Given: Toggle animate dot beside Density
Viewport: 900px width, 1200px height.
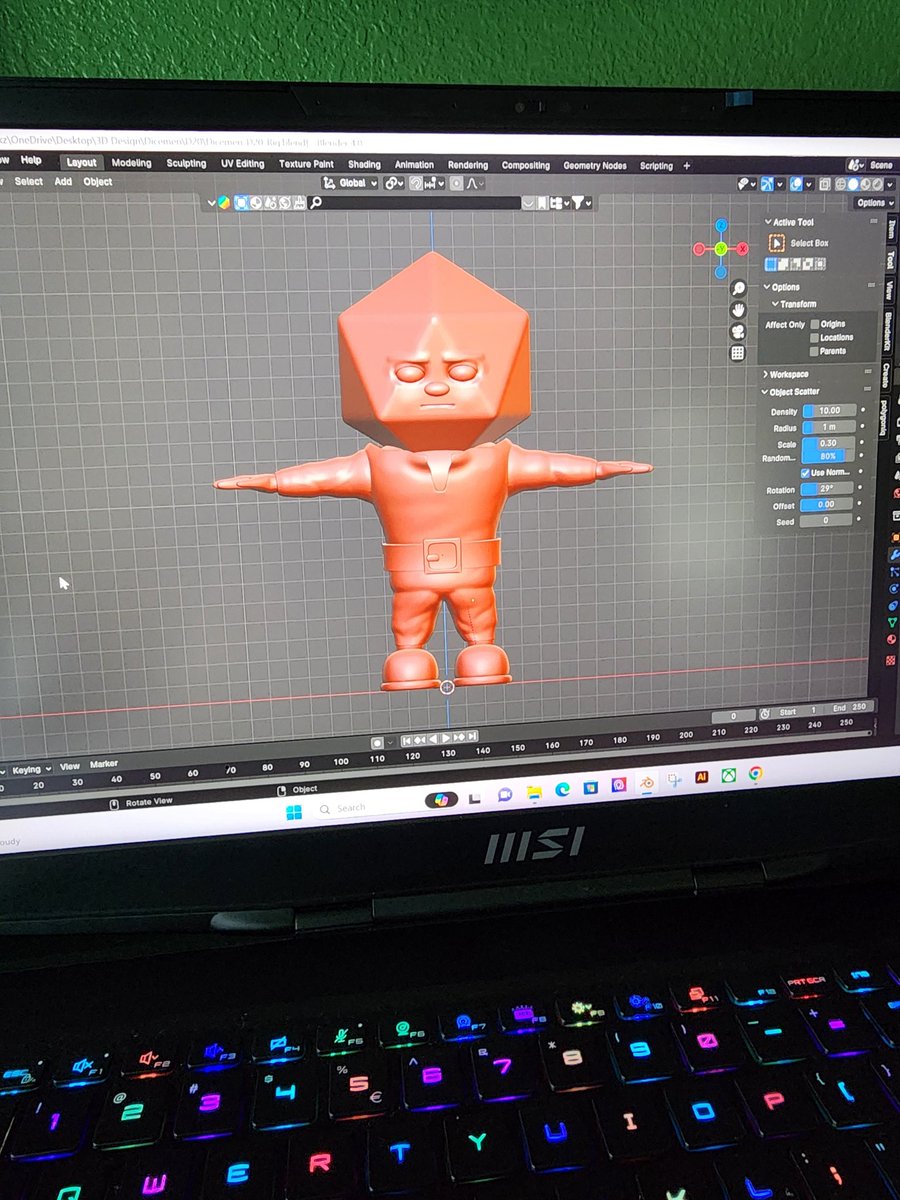Looking at the screenshot, I should [x=863, y=410].
